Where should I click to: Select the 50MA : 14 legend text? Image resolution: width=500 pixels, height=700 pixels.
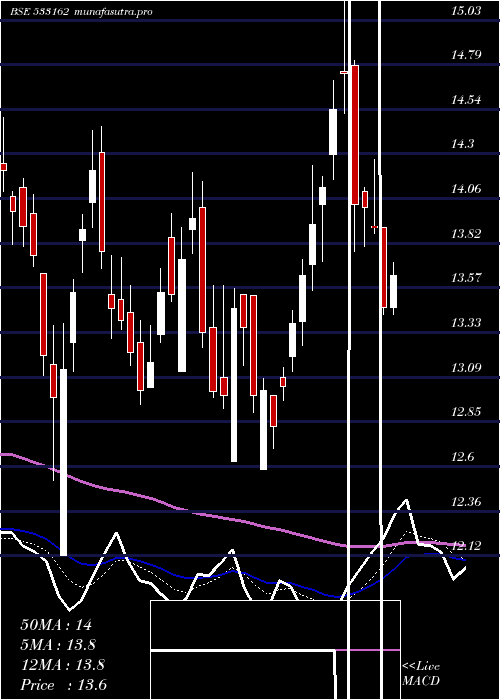point(56,625)
